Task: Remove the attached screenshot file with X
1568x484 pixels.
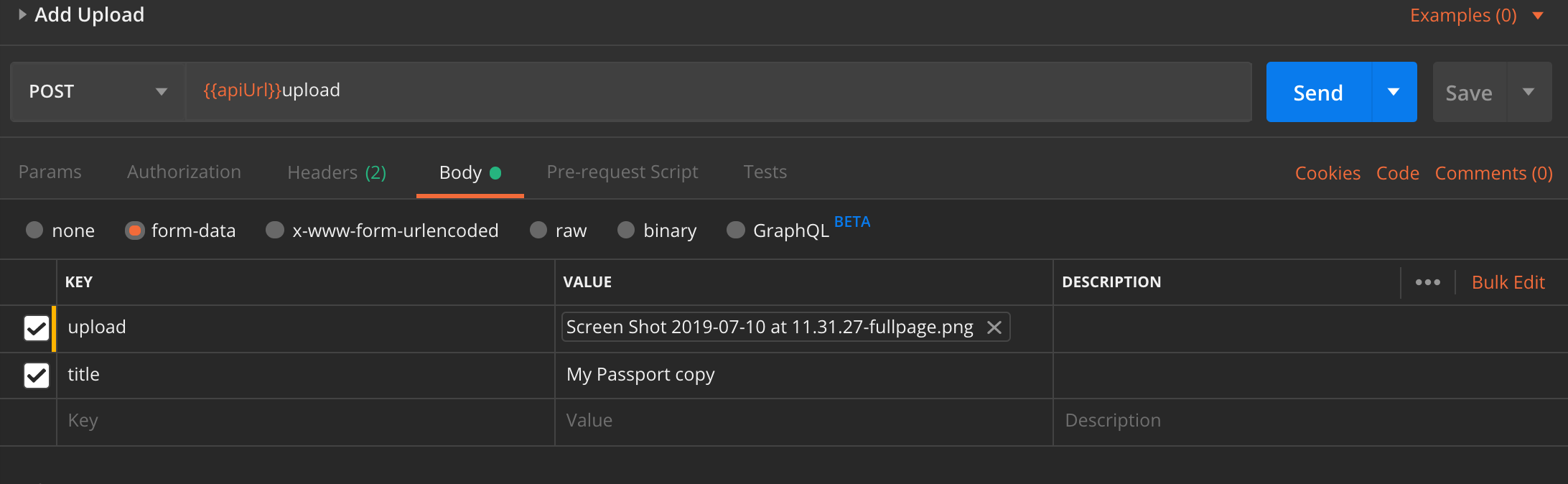Action: click(994, 327)
